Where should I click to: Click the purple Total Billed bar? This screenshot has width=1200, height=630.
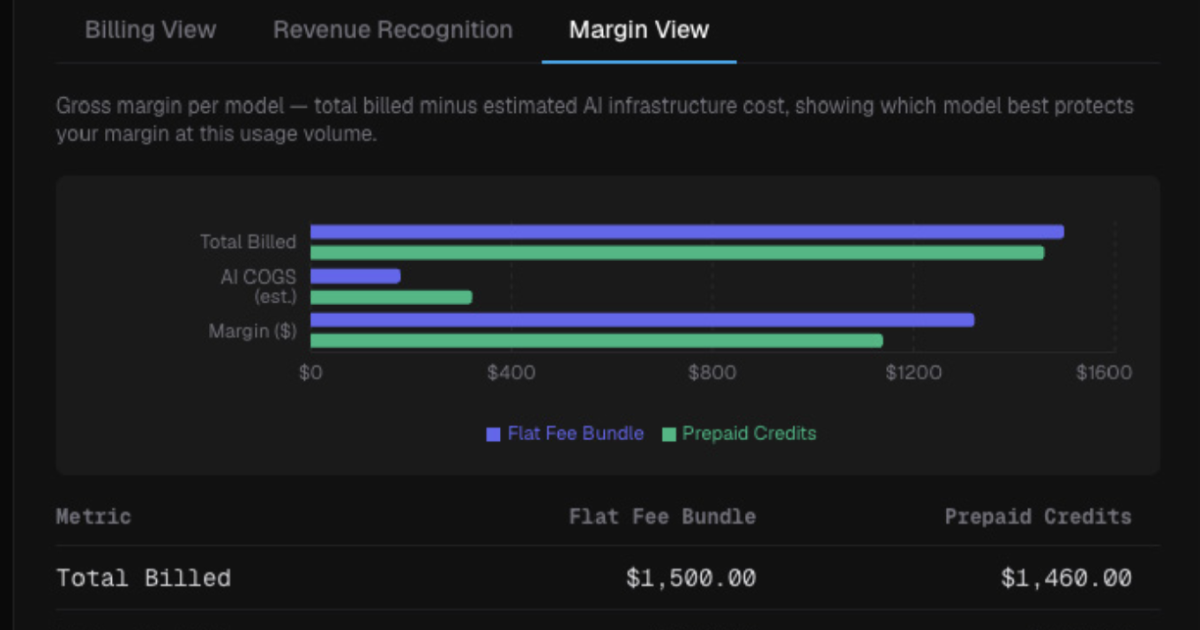point(687,232)
